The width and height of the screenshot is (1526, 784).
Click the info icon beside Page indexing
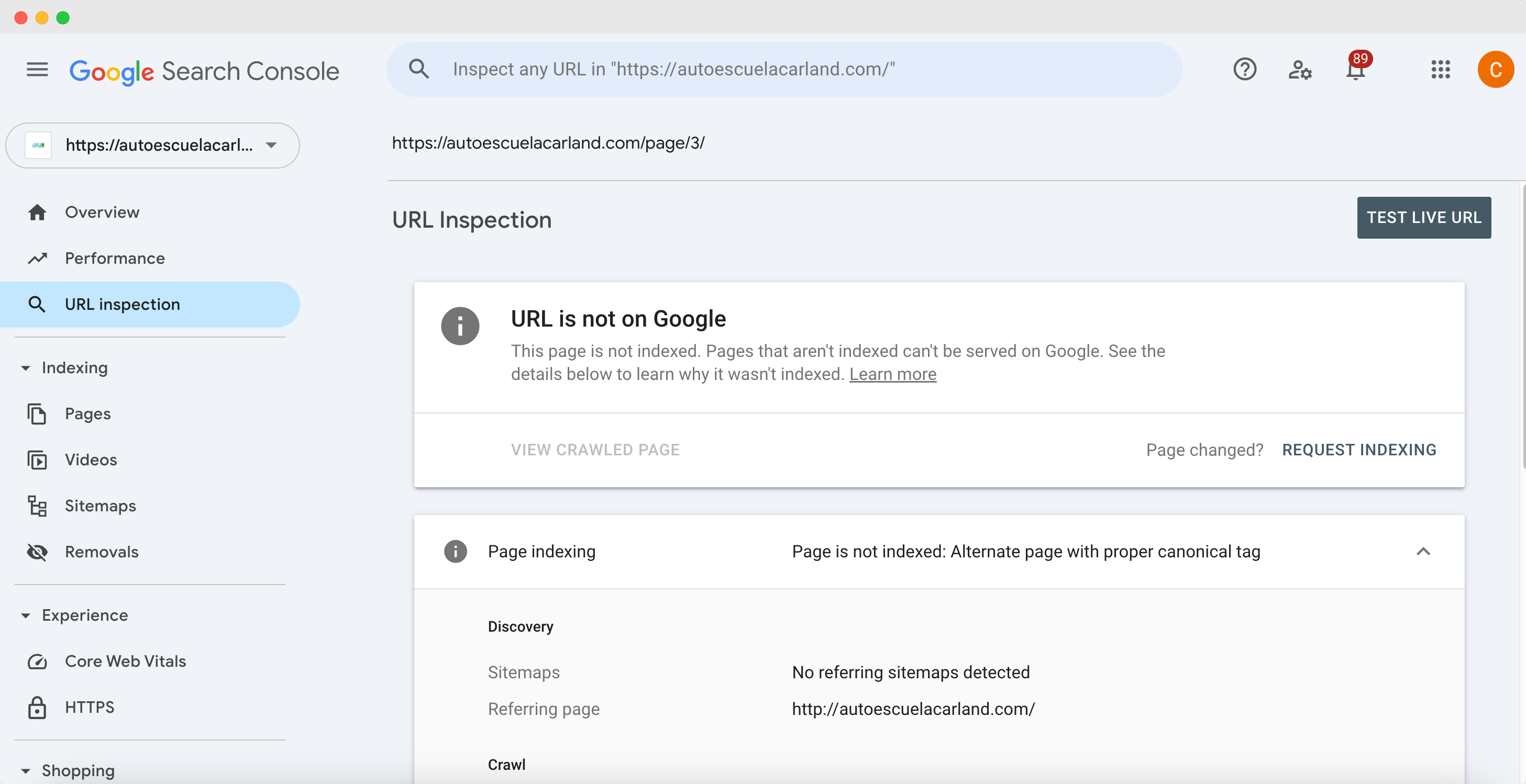coord(456,551)
